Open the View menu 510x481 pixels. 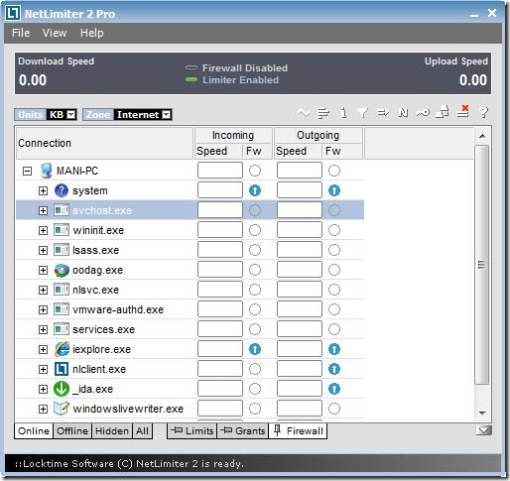54,33
